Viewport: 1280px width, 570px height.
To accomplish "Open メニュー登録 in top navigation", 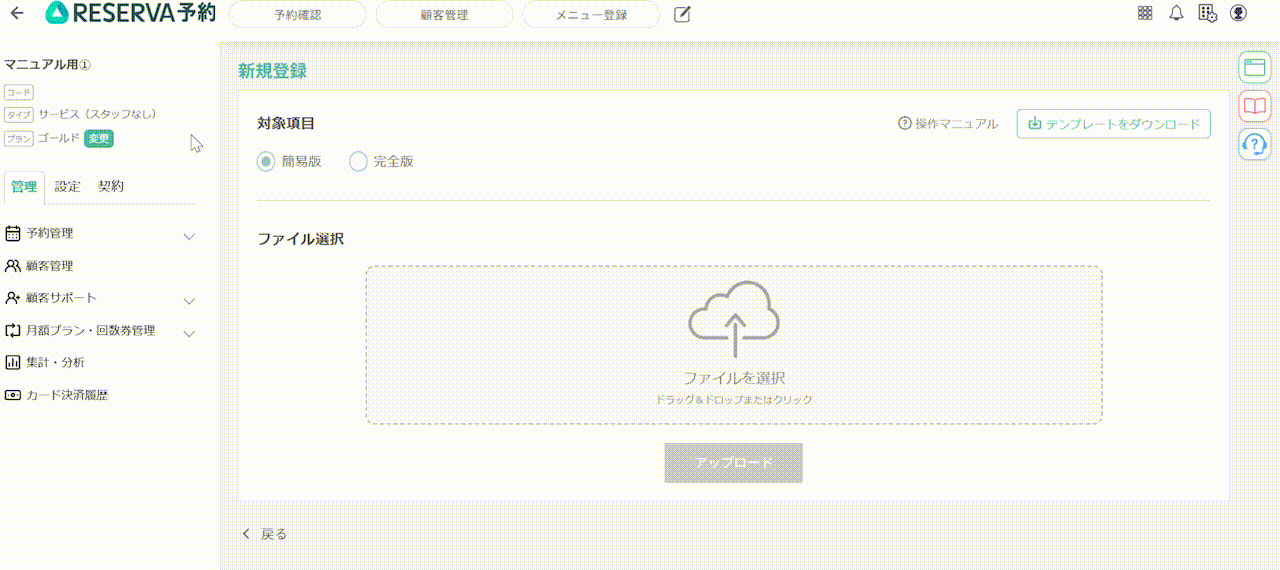I will tap(591, 15).
